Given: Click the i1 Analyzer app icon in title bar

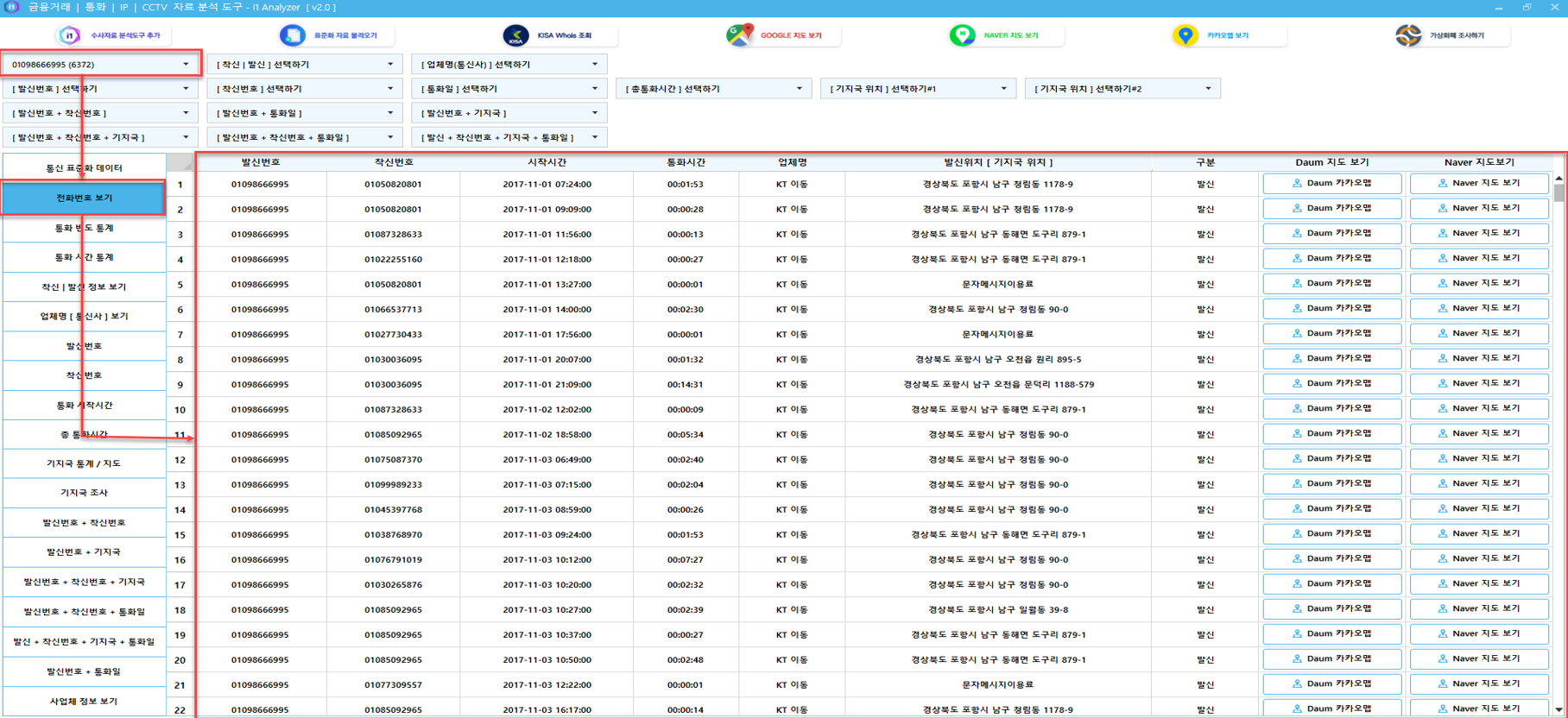Looking at the screenshot, I should tap(12, 7).
